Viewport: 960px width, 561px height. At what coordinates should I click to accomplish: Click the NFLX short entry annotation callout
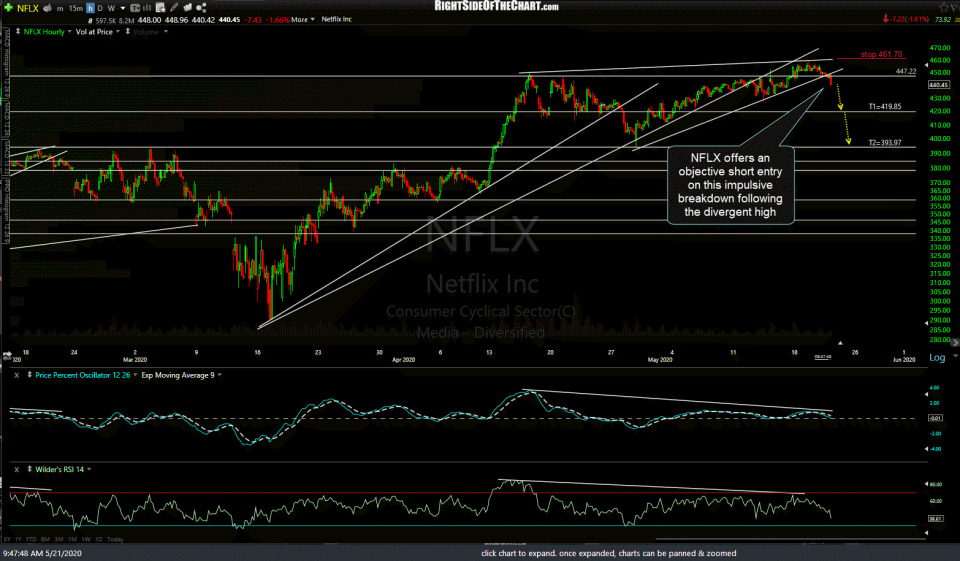pyautogui.click(x=730, y=185)
